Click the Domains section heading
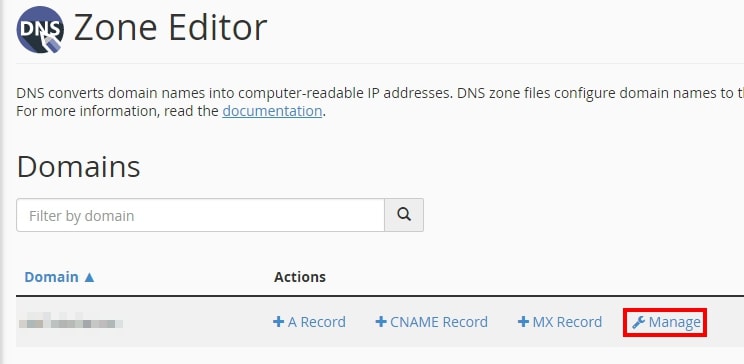The width and height of the screenshot is (744, 364). coord(78,167)
